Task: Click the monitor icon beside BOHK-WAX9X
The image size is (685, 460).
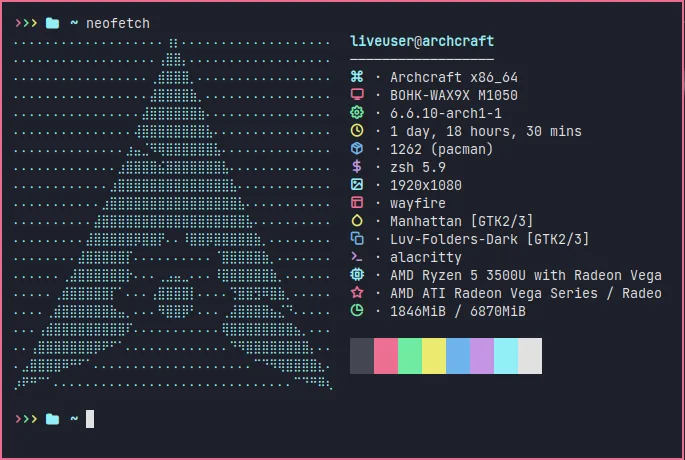Action: pyautogui.click(x=357, y=94)
